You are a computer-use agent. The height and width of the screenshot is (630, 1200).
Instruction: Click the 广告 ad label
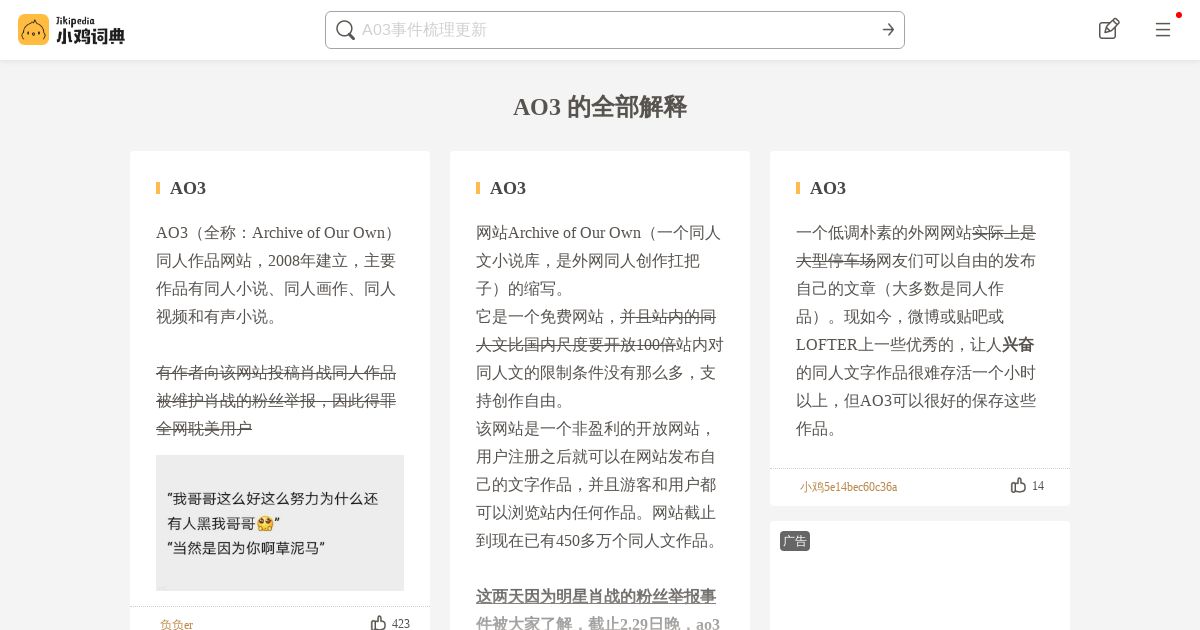795,541
